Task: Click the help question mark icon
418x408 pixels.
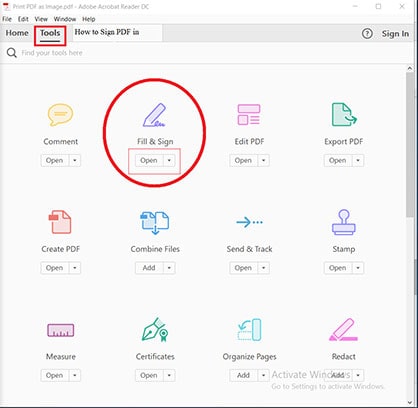Action: [367, 33]
